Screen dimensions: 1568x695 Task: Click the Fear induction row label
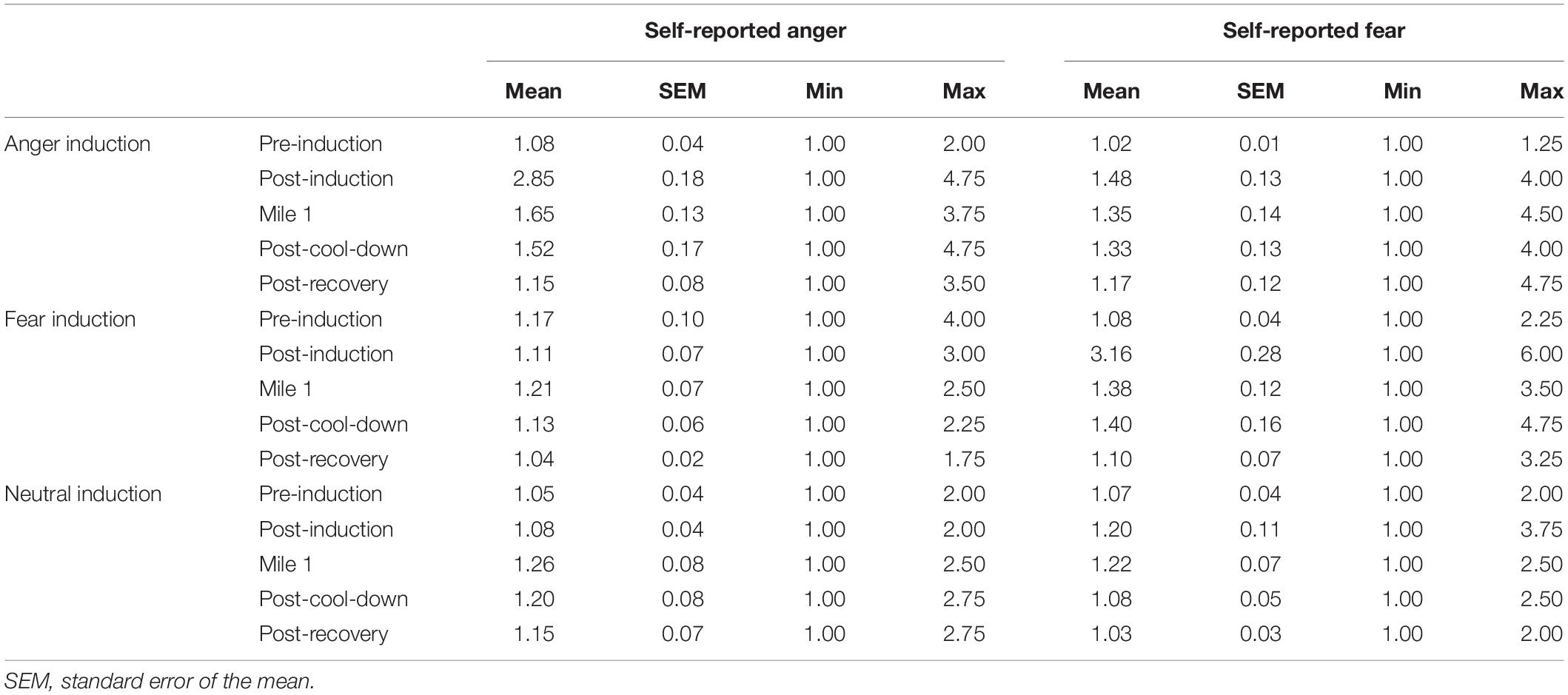[70, 319]
